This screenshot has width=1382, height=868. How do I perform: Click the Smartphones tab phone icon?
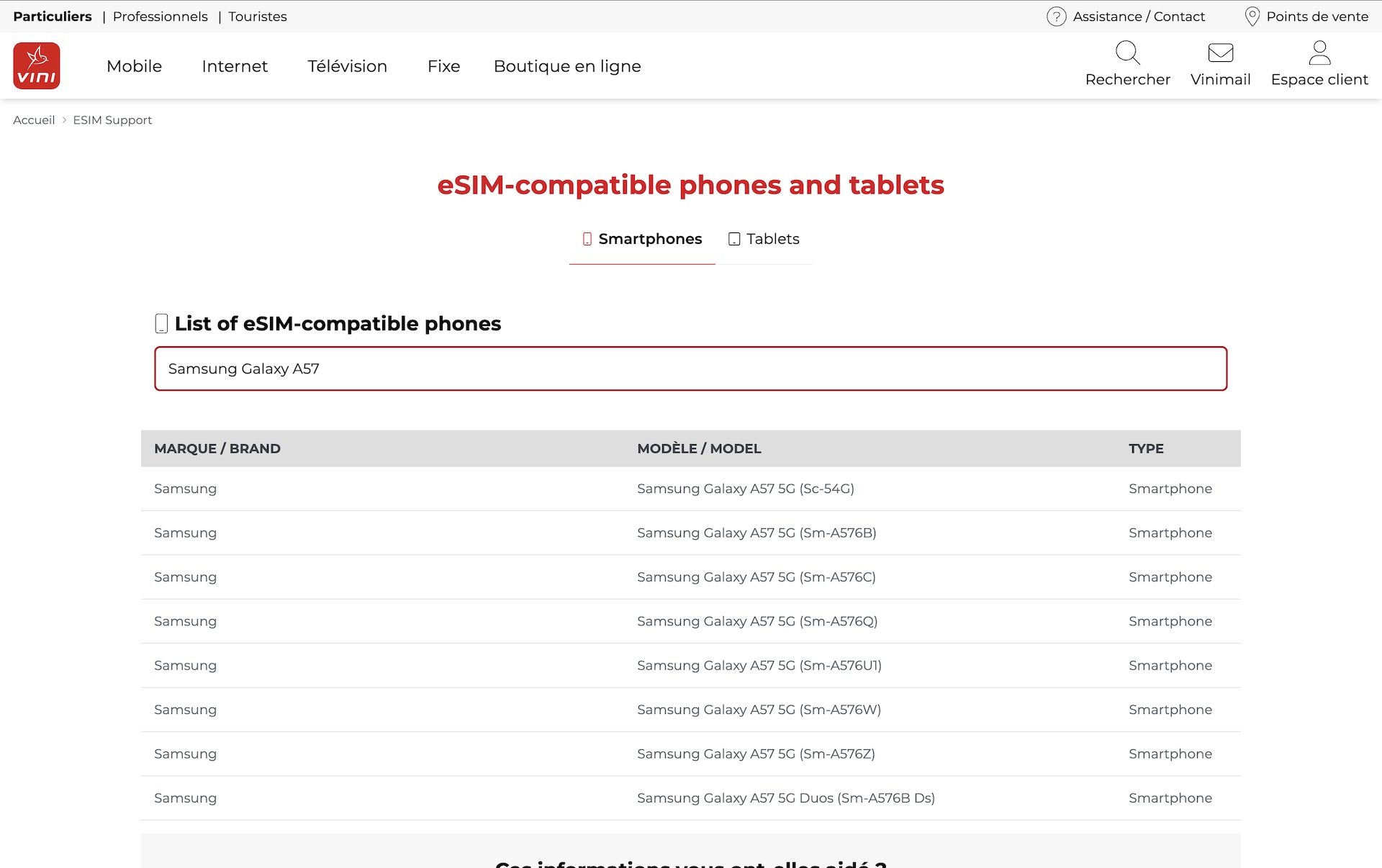click(x=587, y=239)
